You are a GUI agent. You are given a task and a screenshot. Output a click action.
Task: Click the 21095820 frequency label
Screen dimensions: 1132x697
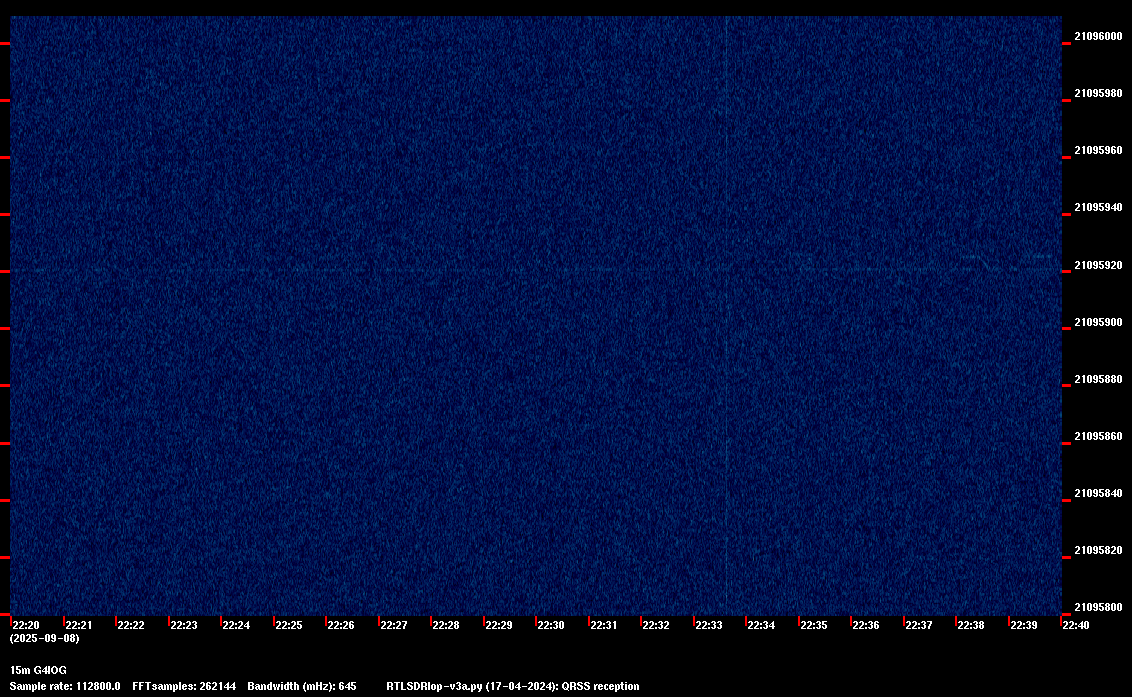(1098, 550)
